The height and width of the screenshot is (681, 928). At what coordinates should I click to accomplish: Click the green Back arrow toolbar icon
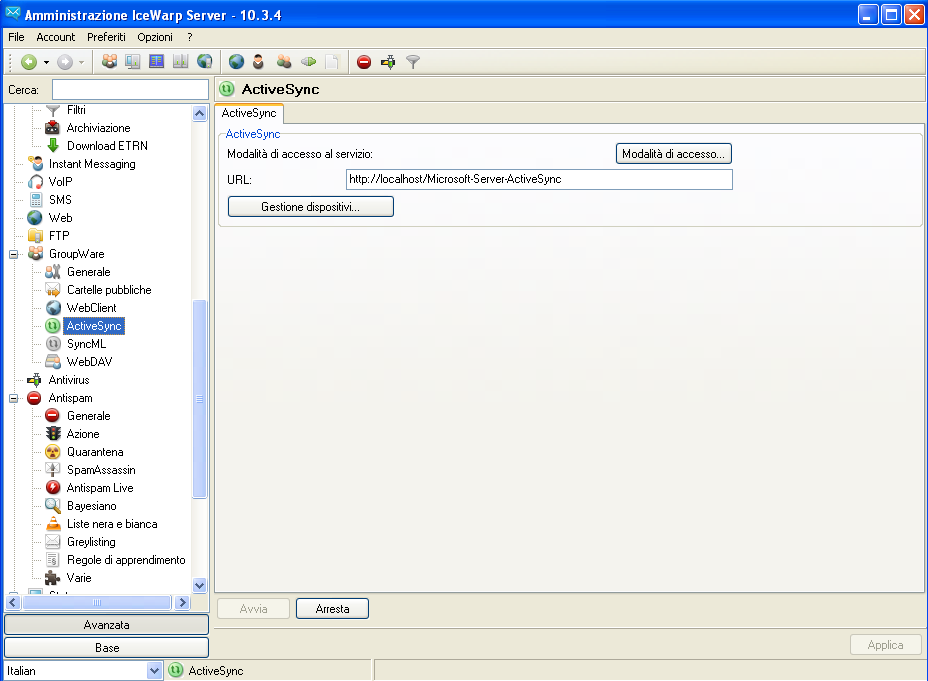pyautogui.click(x=28, y=62)
